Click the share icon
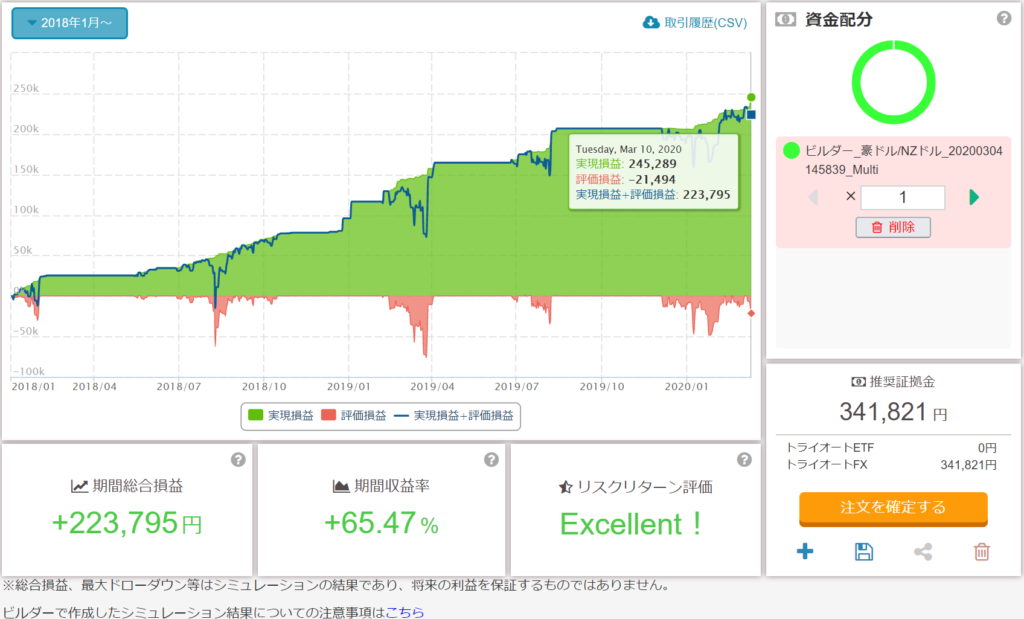Screen dimensions: 1024x619 [x=923, y=551]
